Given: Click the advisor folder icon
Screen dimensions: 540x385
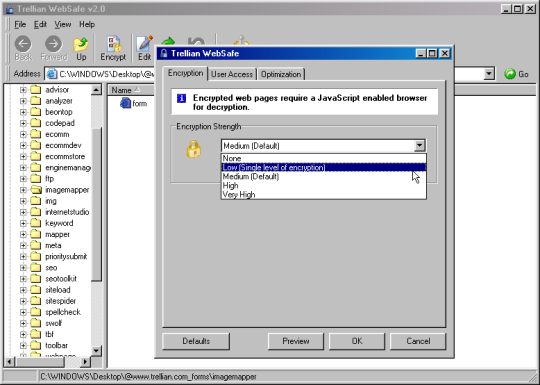Looking at the screenshot, I should coord(35,90).
